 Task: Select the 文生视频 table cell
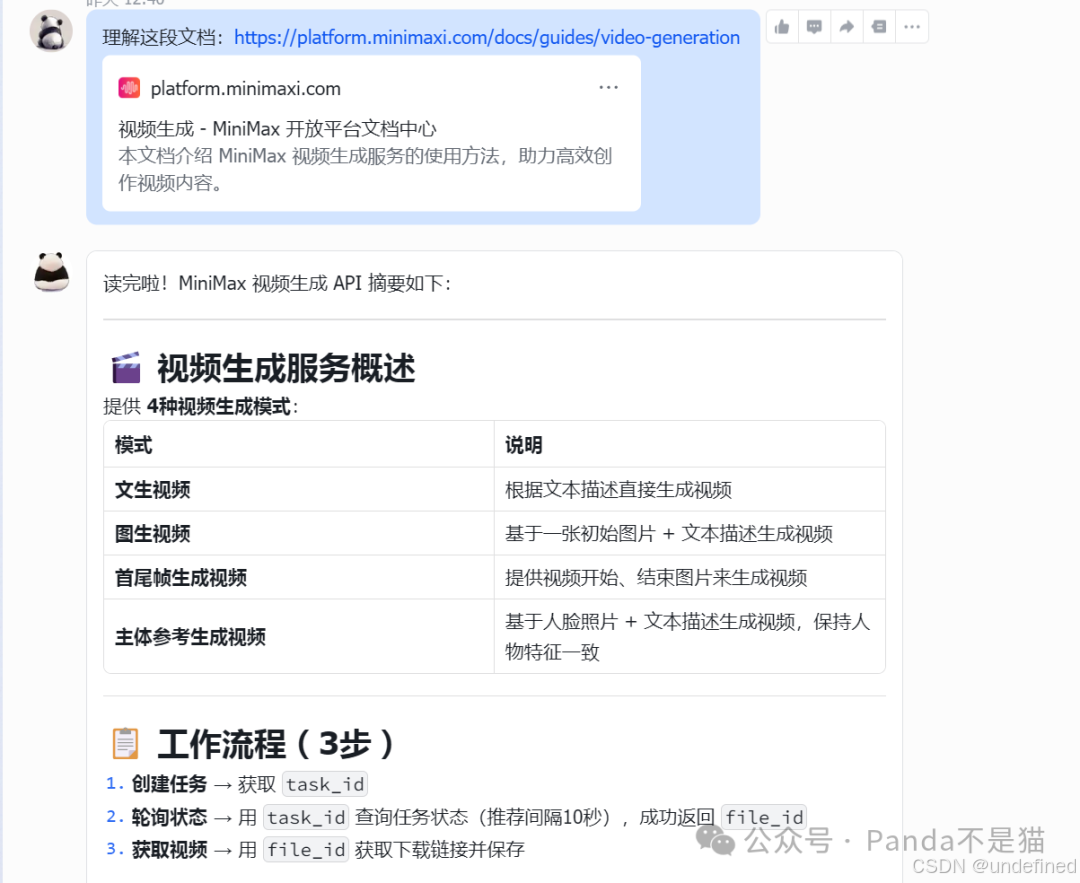click(x=299, y=490)
